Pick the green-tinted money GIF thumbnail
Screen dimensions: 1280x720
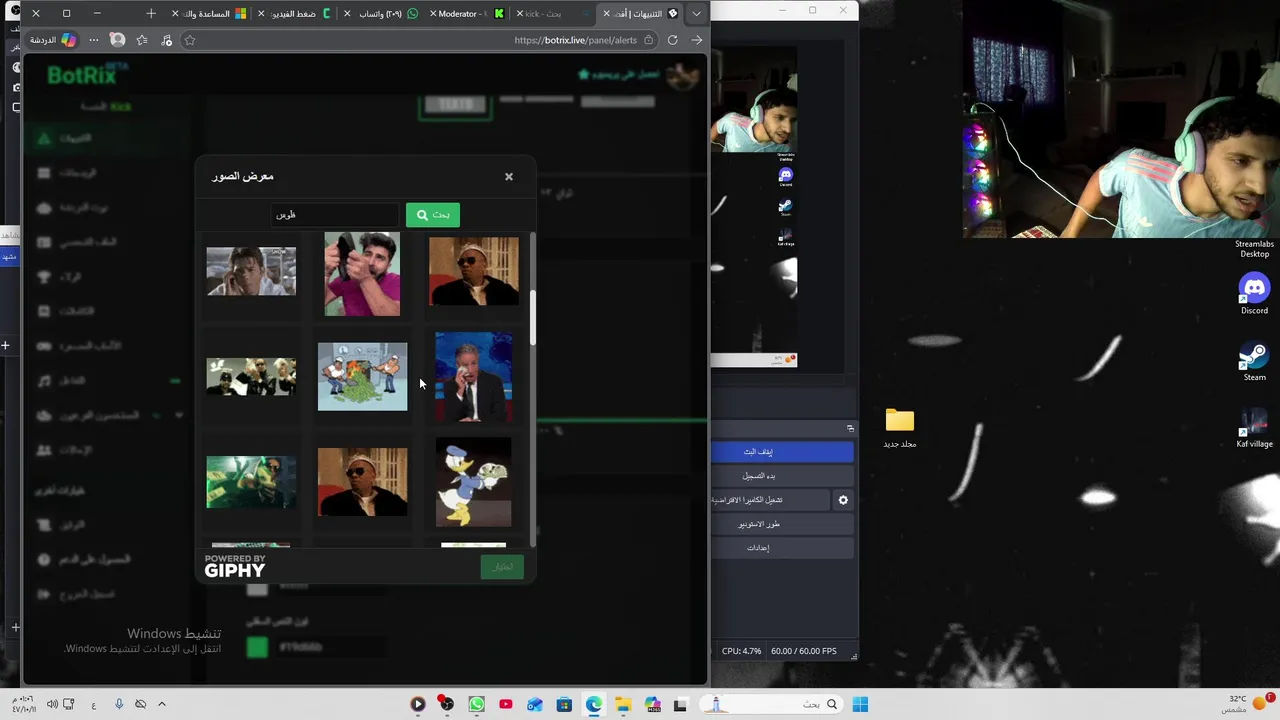click(251, 482)
